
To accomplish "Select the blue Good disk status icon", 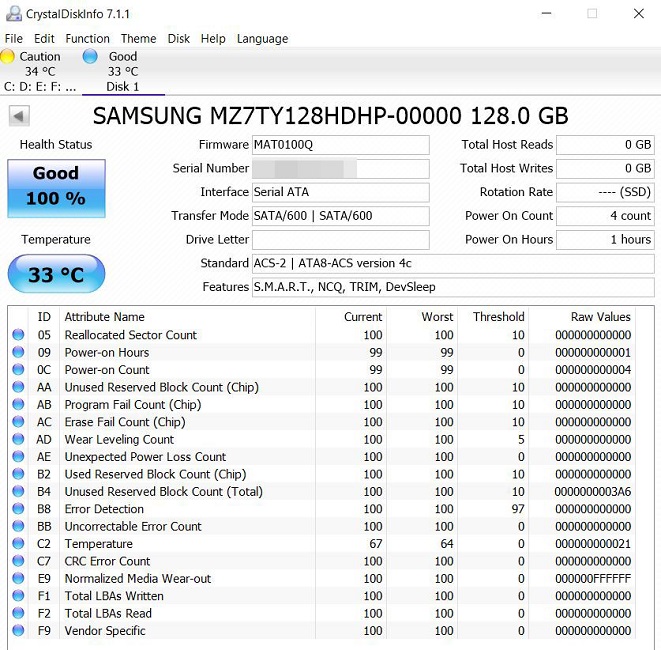I will point(91,57).
